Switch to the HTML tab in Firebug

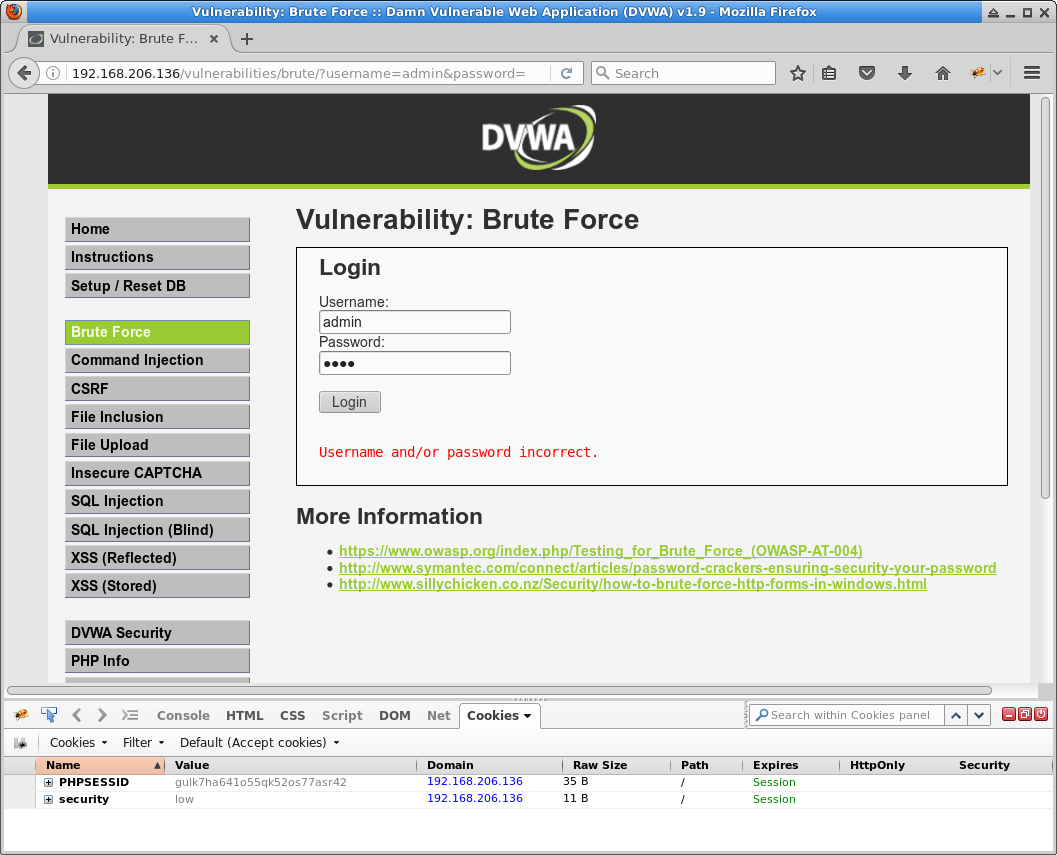[245, 715]
